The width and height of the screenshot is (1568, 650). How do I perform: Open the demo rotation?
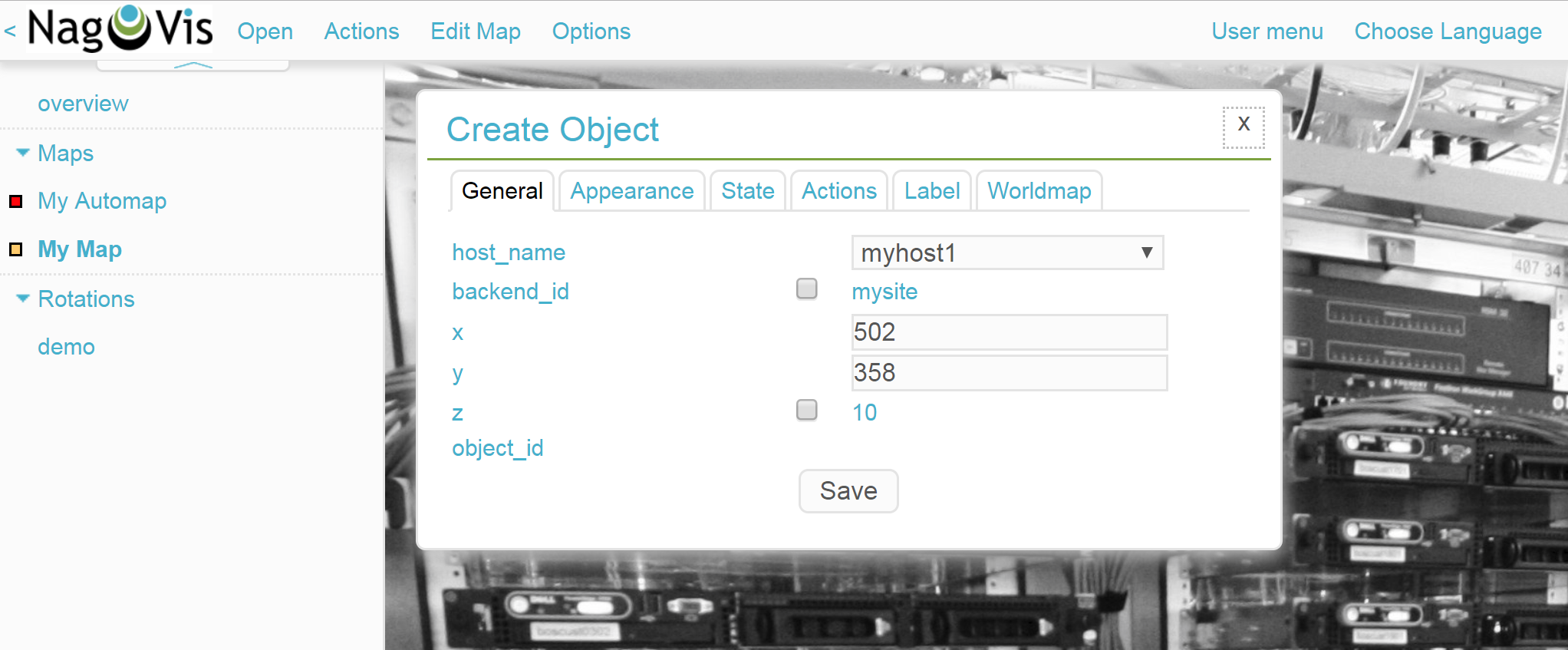point(66,346)
